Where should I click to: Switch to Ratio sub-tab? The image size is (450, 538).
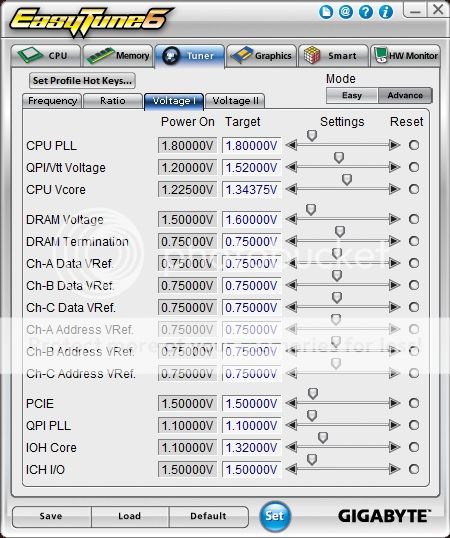click(x=113, y=101)
